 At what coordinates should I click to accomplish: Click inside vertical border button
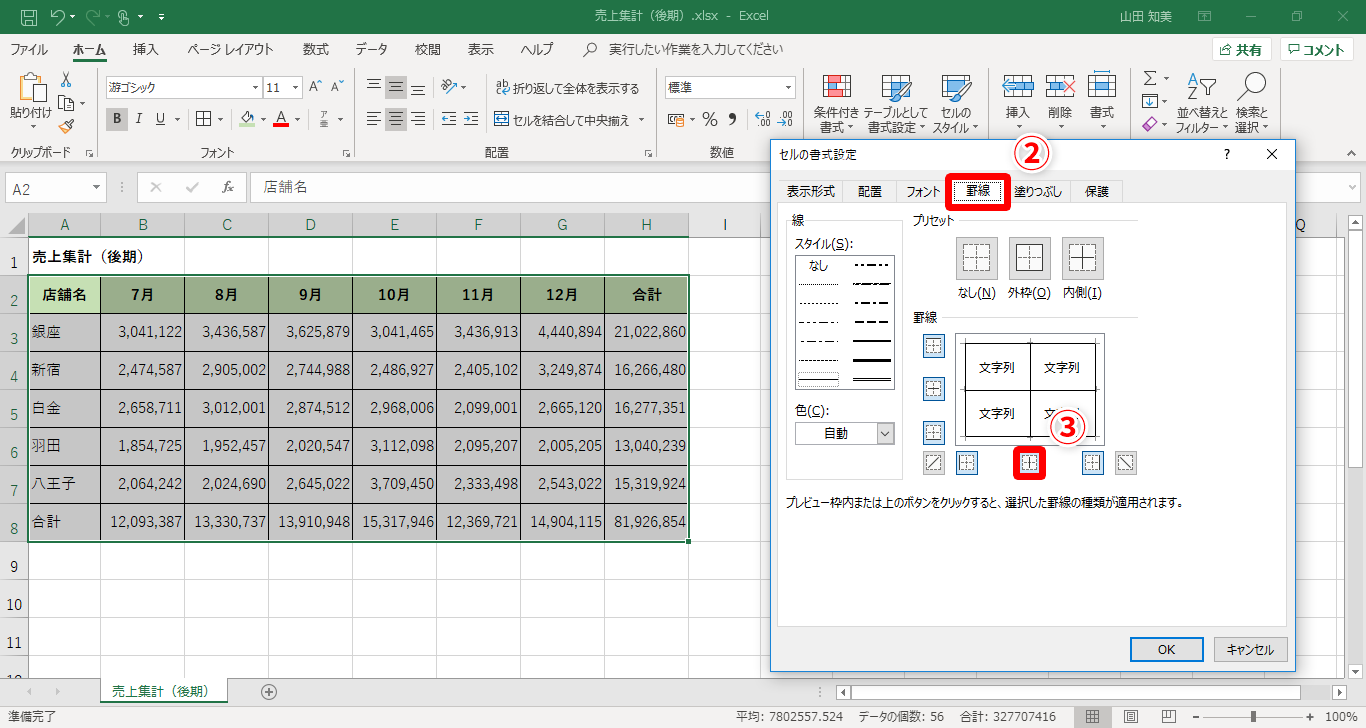1030,463
